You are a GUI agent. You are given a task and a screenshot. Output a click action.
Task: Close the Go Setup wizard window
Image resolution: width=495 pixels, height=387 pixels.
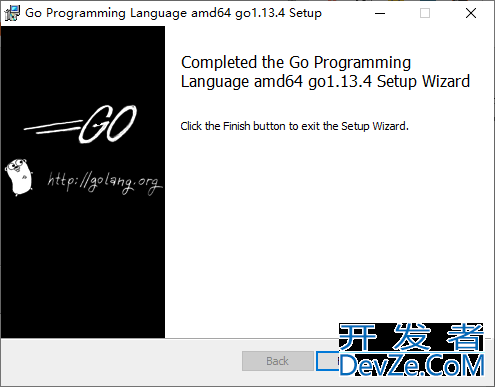(x=471, y=13)
